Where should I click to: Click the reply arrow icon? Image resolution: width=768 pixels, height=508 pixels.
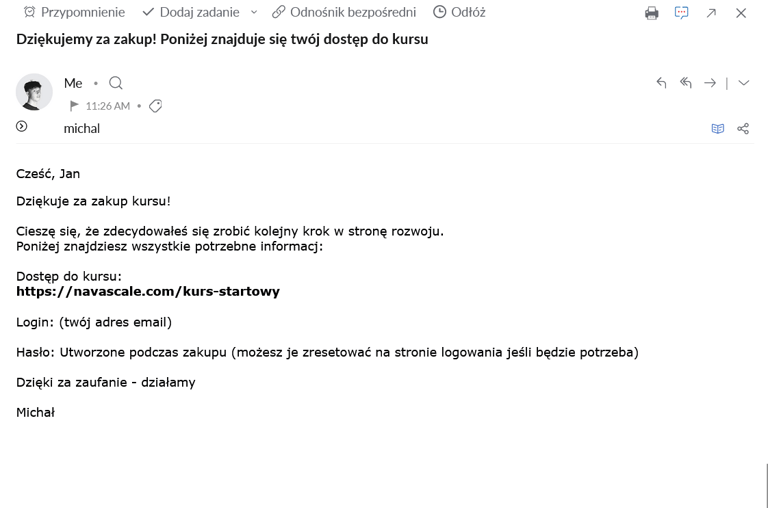coord(661,83)
